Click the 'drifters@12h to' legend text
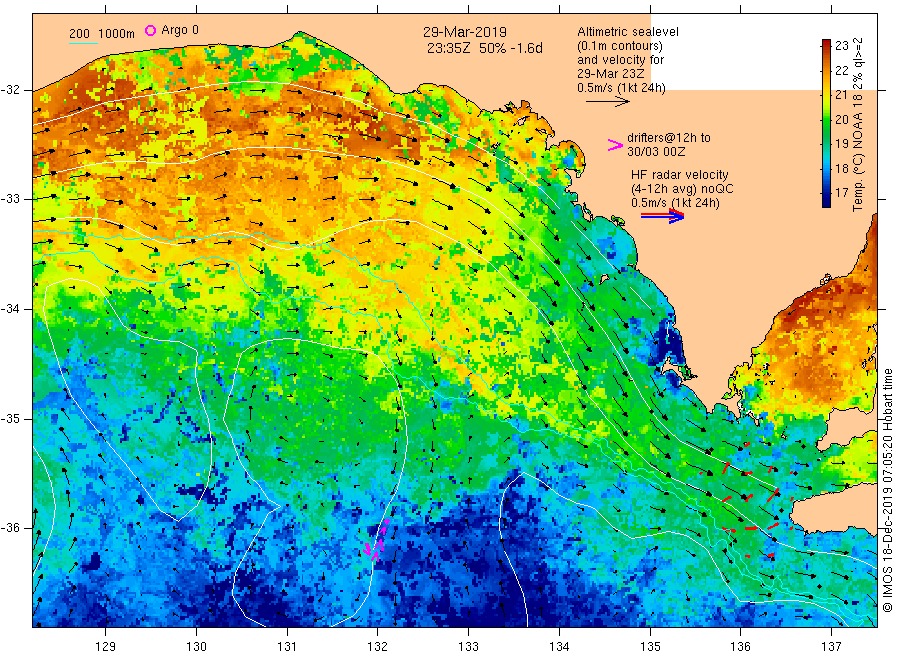Viewport: 900px width, 660px height. [669, 138]
